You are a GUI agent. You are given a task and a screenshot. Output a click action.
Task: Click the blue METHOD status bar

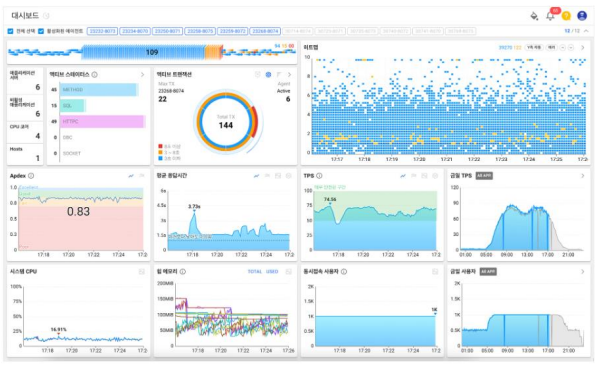(x=99, y=90)
